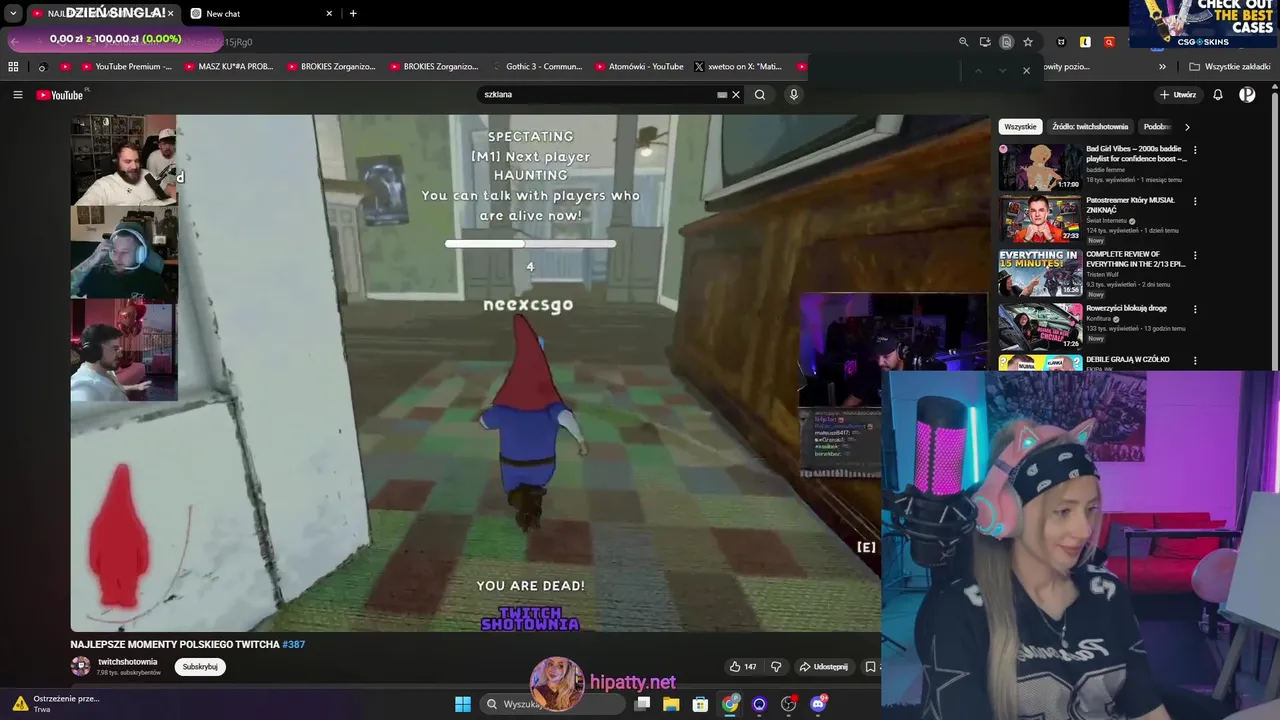
Task: Open Task View on the taskbar
Action: pos(643,704)
